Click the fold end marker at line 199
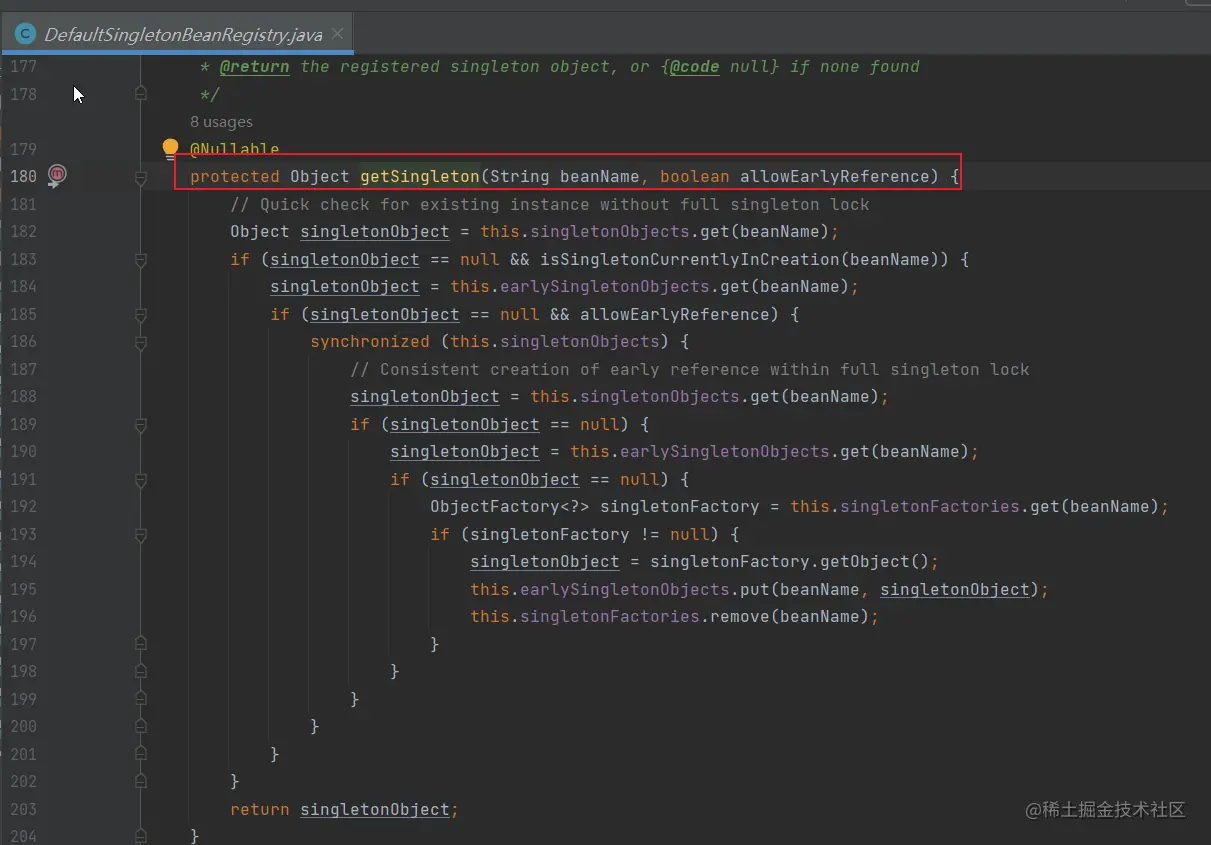 tap(141, 699)
